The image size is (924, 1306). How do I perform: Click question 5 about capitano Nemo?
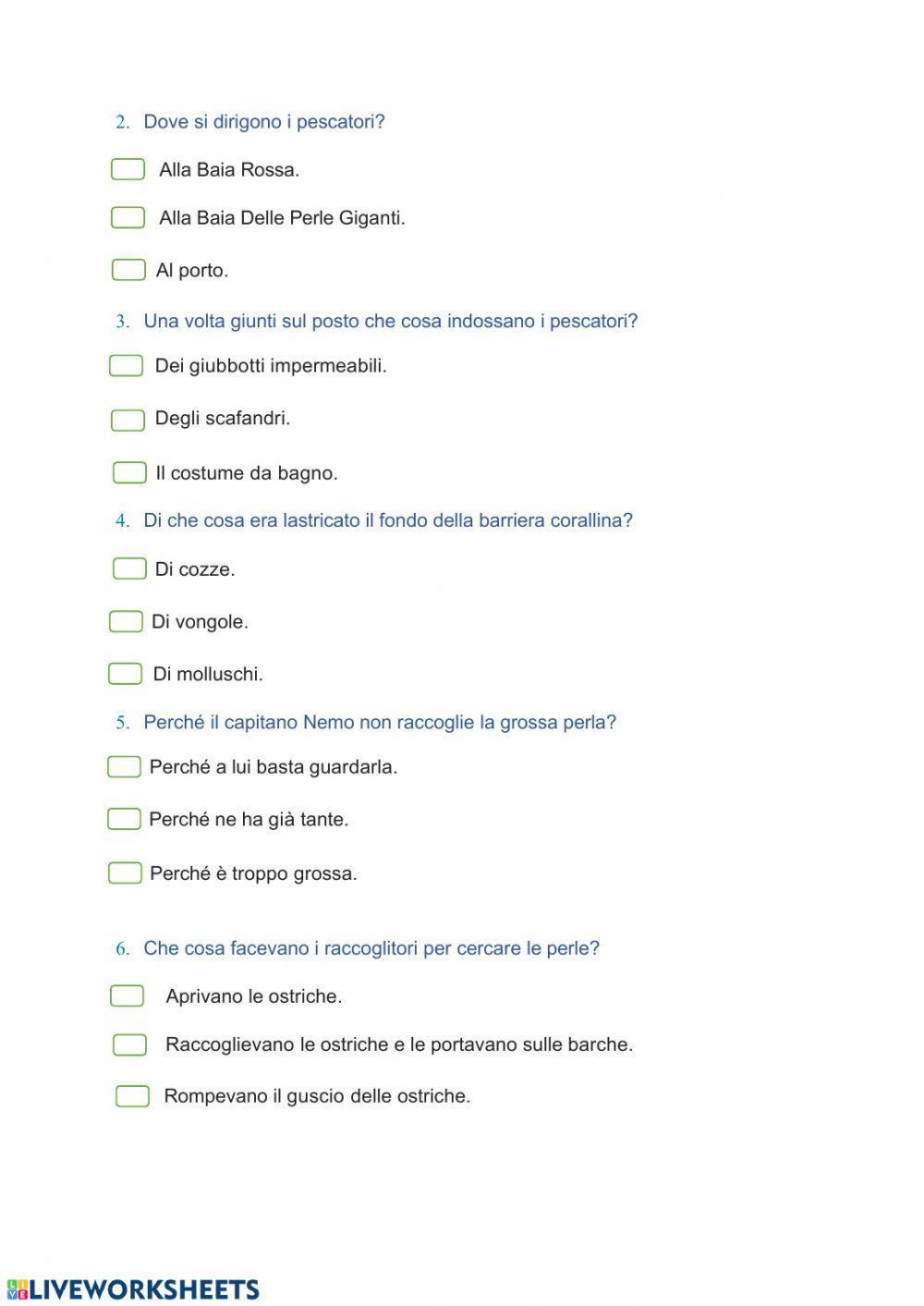(x=379, y=722)
